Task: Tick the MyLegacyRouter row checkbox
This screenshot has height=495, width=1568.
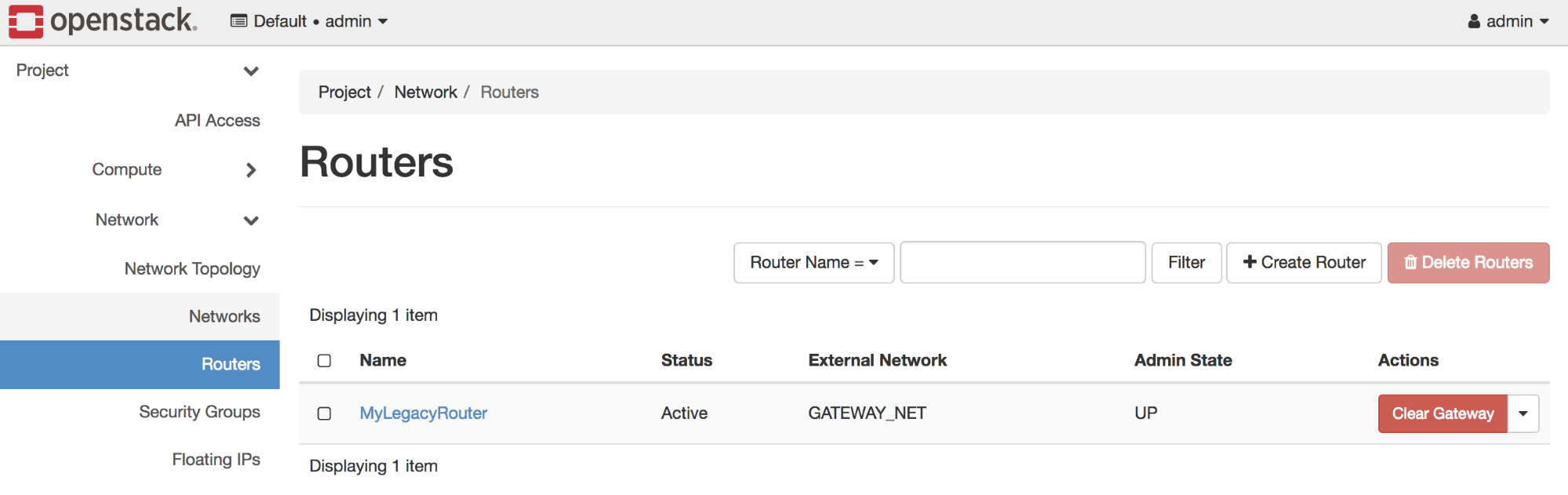Action: tap(324, 413)
